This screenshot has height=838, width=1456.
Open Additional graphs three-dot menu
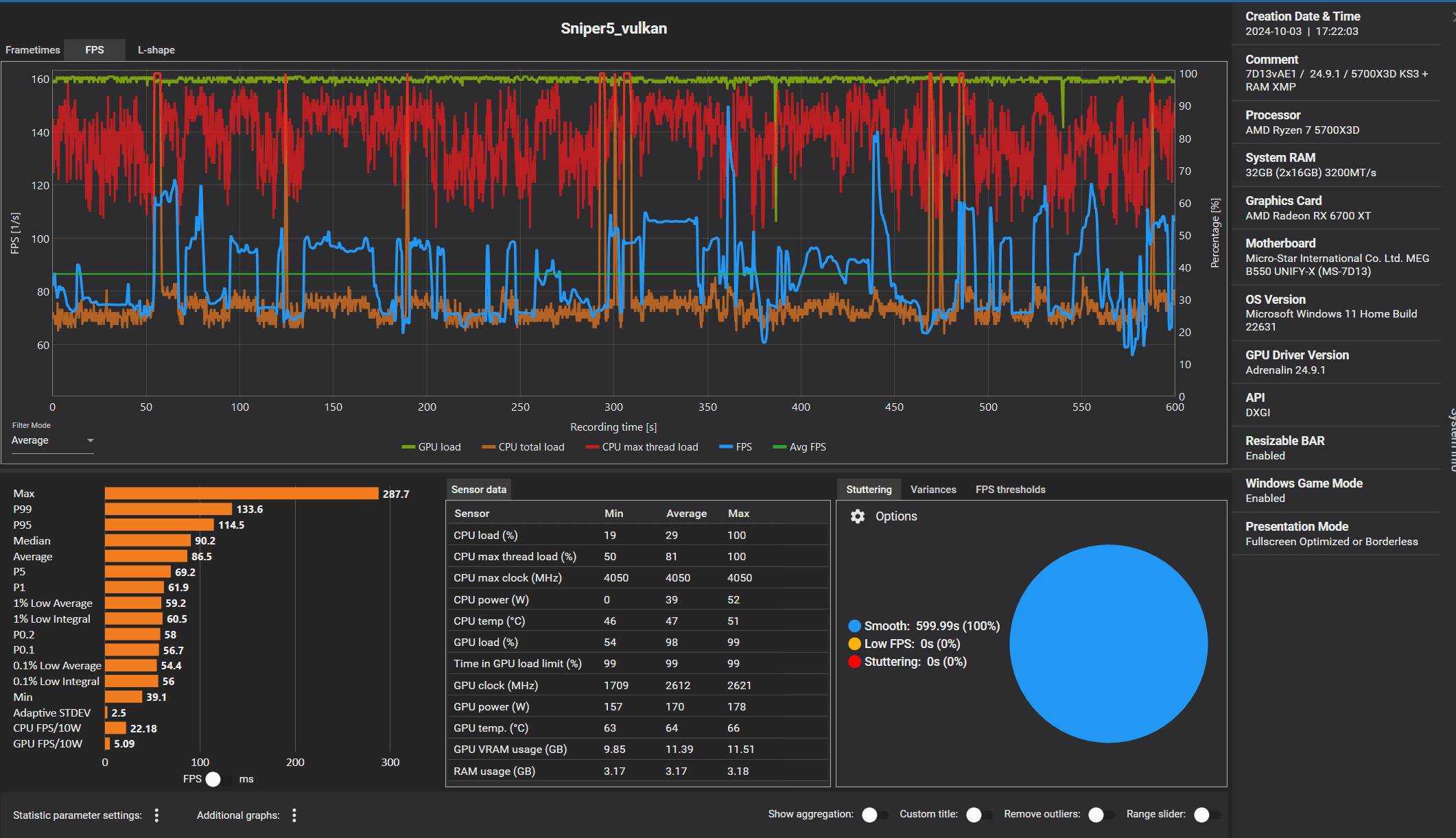(294, 815)
